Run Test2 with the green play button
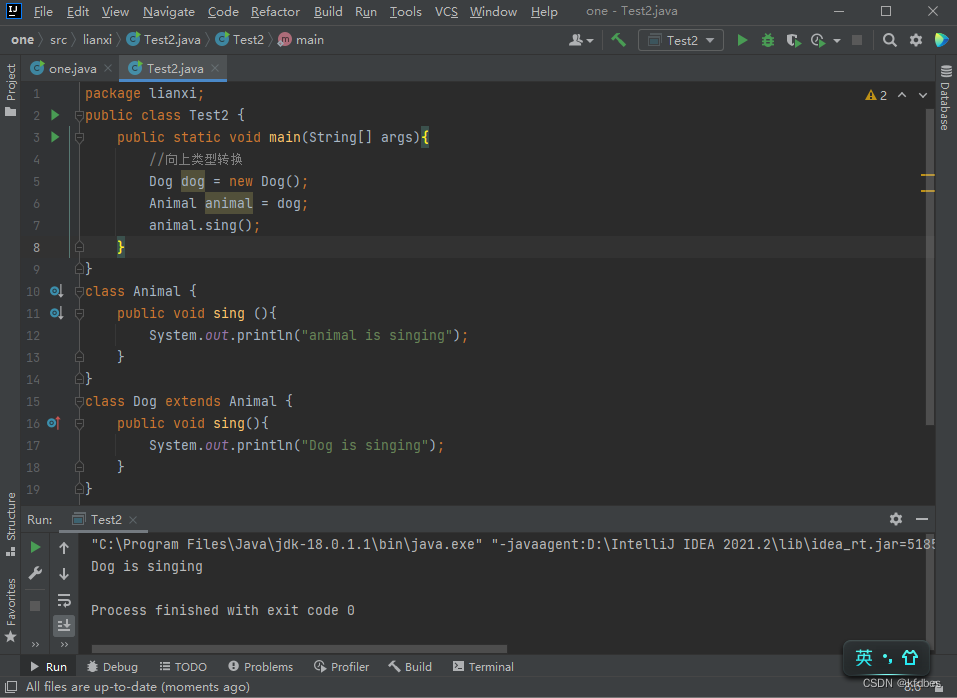 pos(742,40)
